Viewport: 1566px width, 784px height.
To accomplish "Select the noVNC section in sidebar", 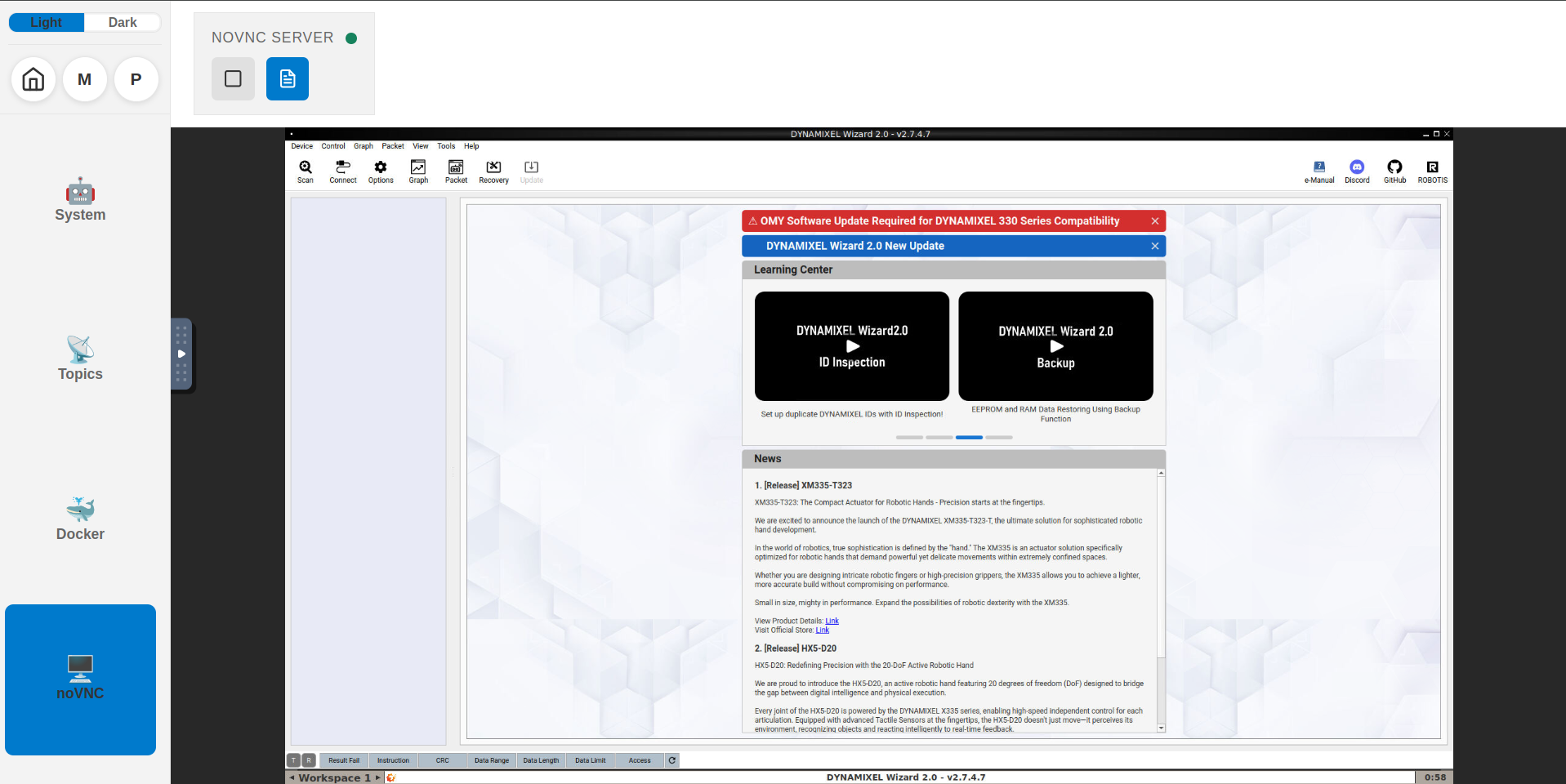I will tap(80, 679).
